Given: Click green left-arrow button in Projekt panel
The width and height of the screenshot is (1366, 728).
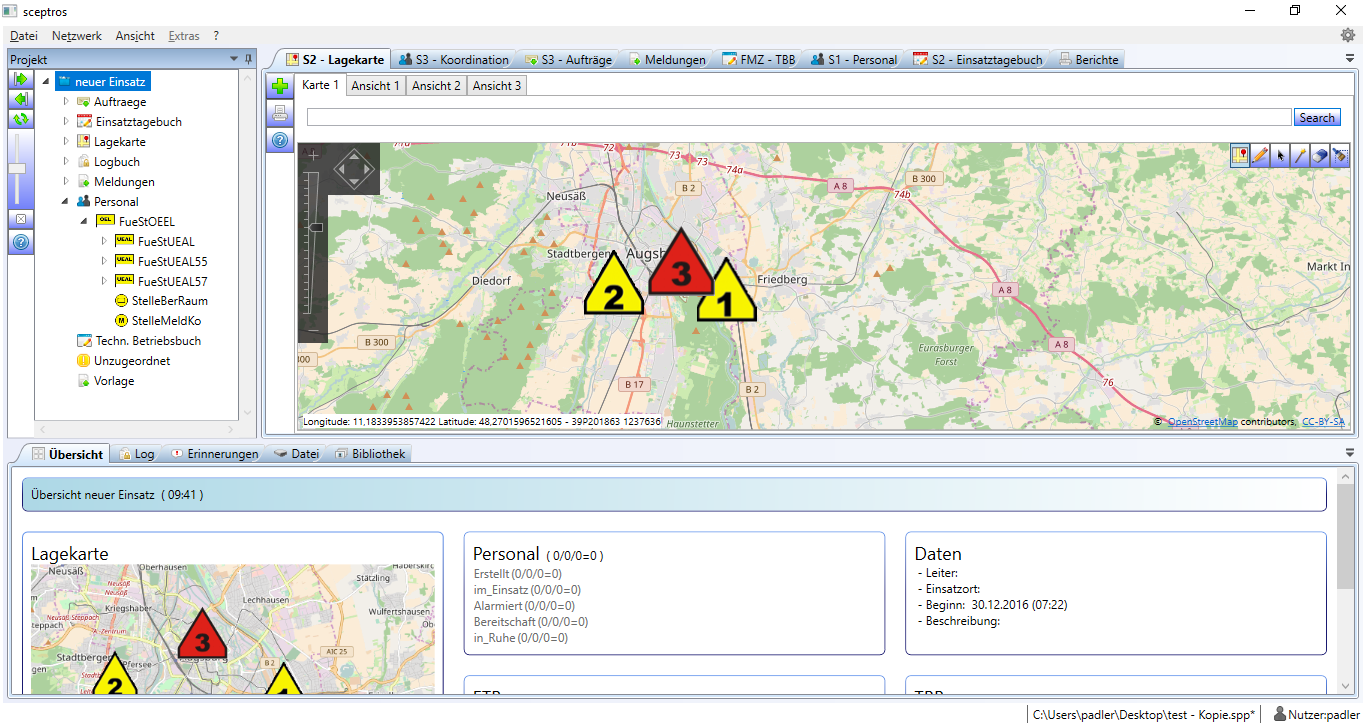Looking at the screenshot, I should click(x=20, y=99).
